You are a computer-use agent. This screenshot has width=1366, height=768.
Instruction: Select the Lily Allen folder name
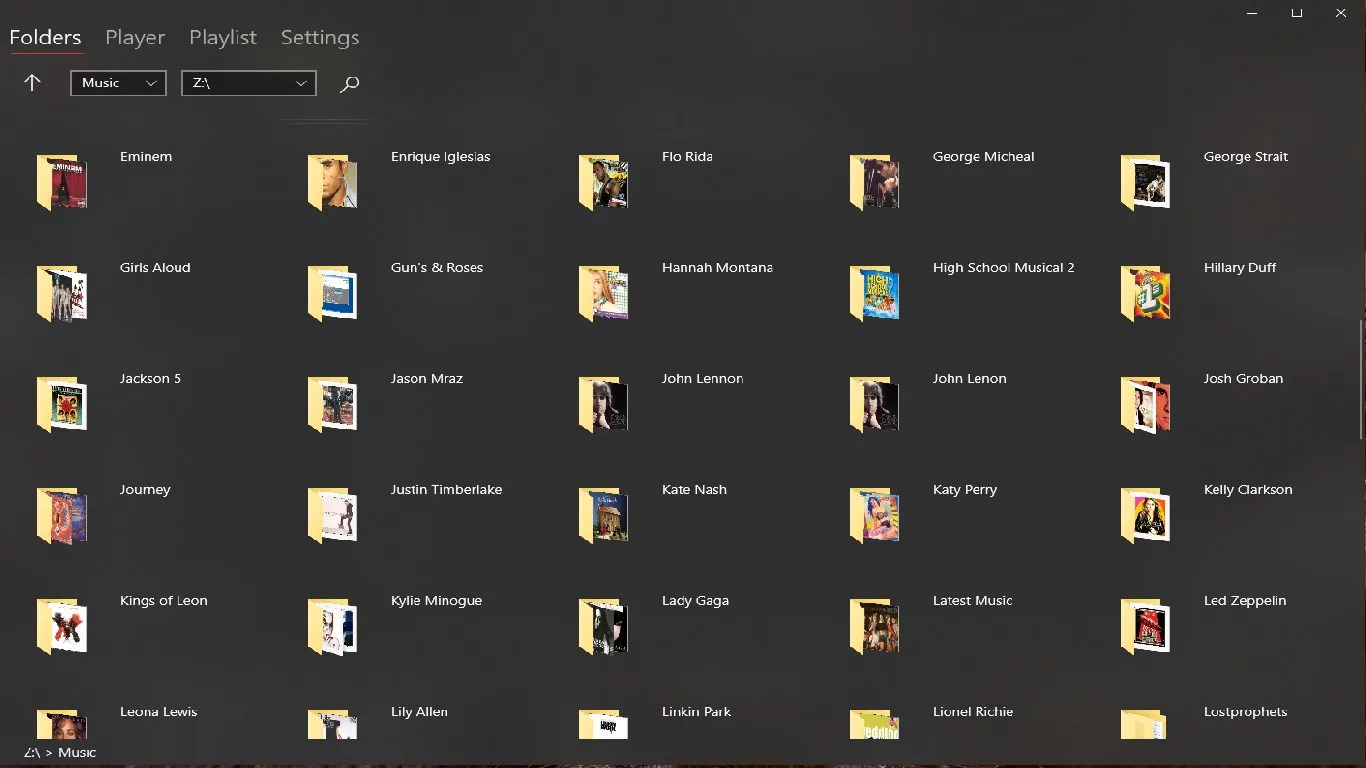(419, 712)
